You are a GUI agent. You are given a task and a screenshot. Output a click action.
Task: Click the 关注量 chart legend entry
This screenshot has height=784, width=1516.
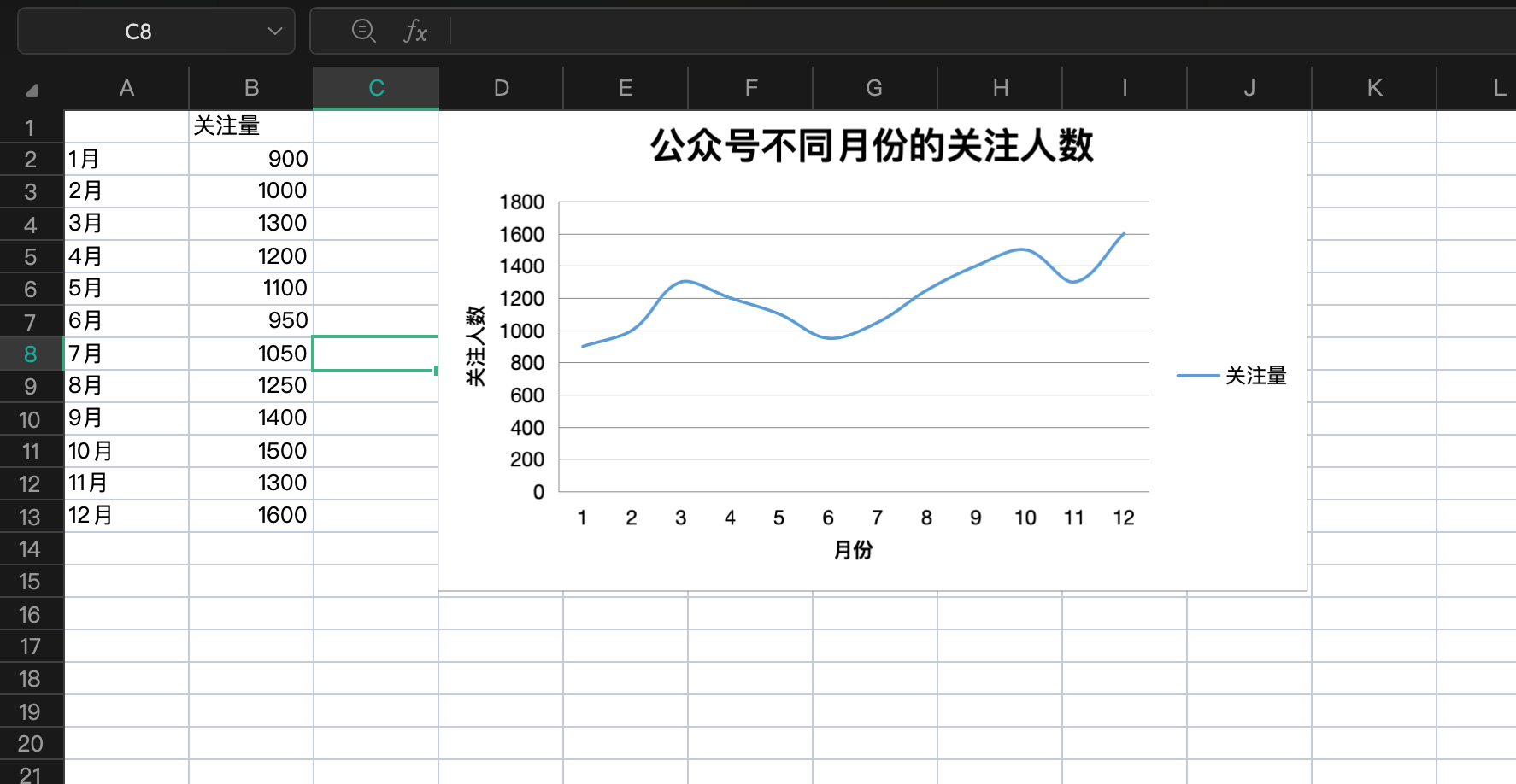point(1231,376)
